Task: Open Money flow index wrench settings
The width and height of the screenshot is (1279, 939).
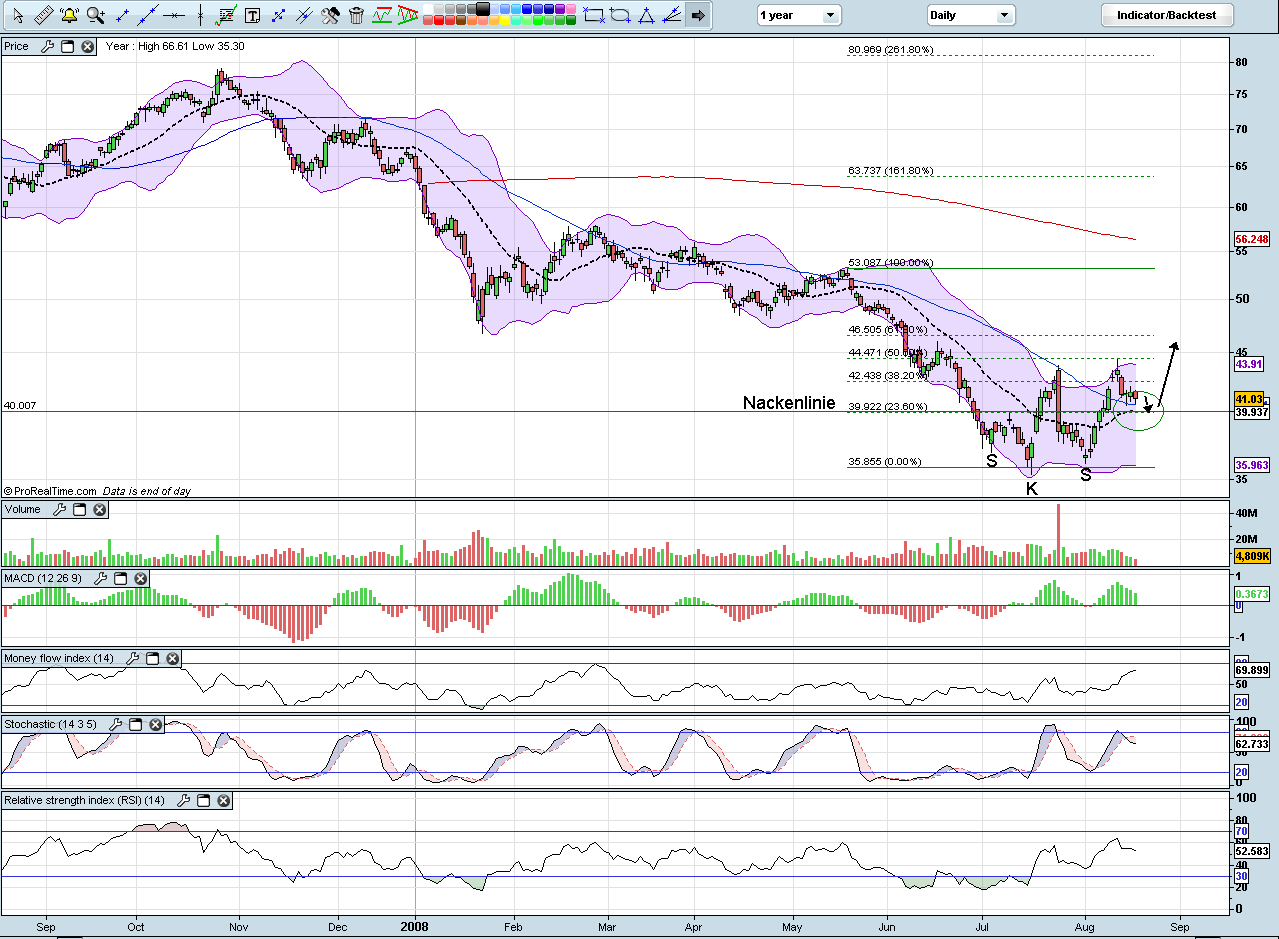Action: click(x=132, y=658)
